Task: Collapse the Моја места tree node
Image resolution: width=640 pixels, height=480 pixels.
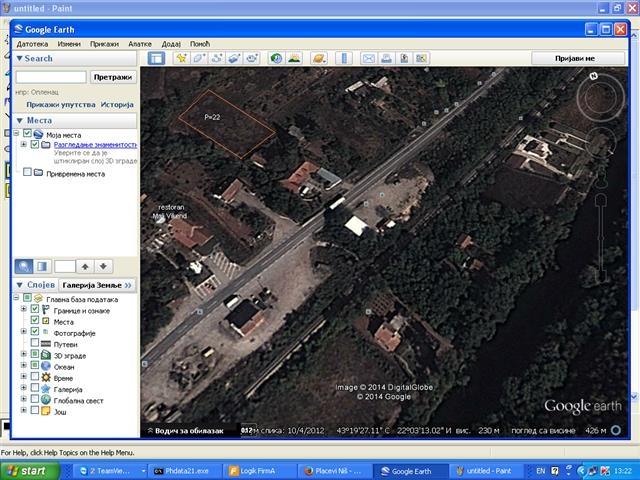Action: click(17, 134)
